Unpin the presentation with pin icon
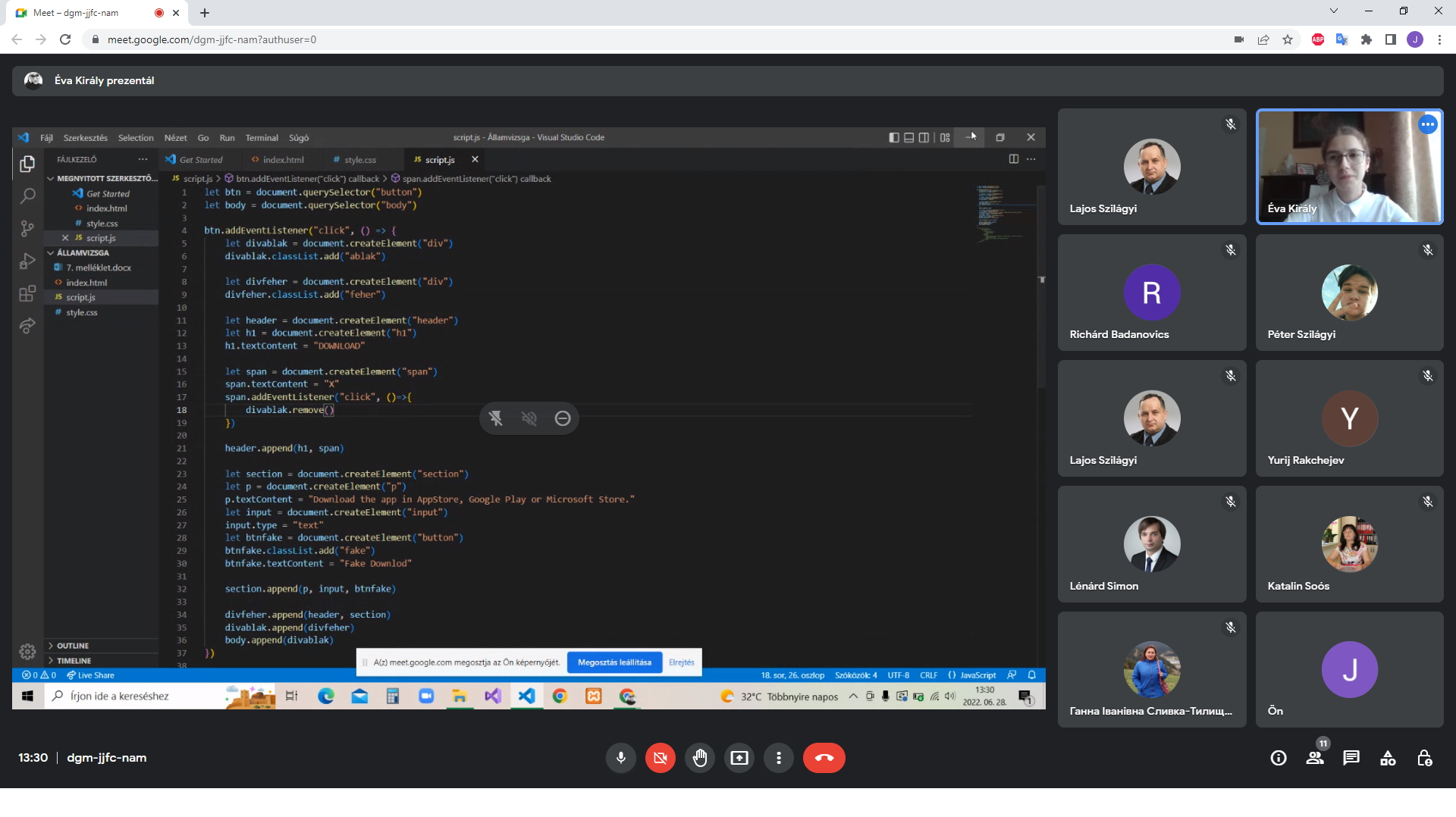 pos(496,418)
